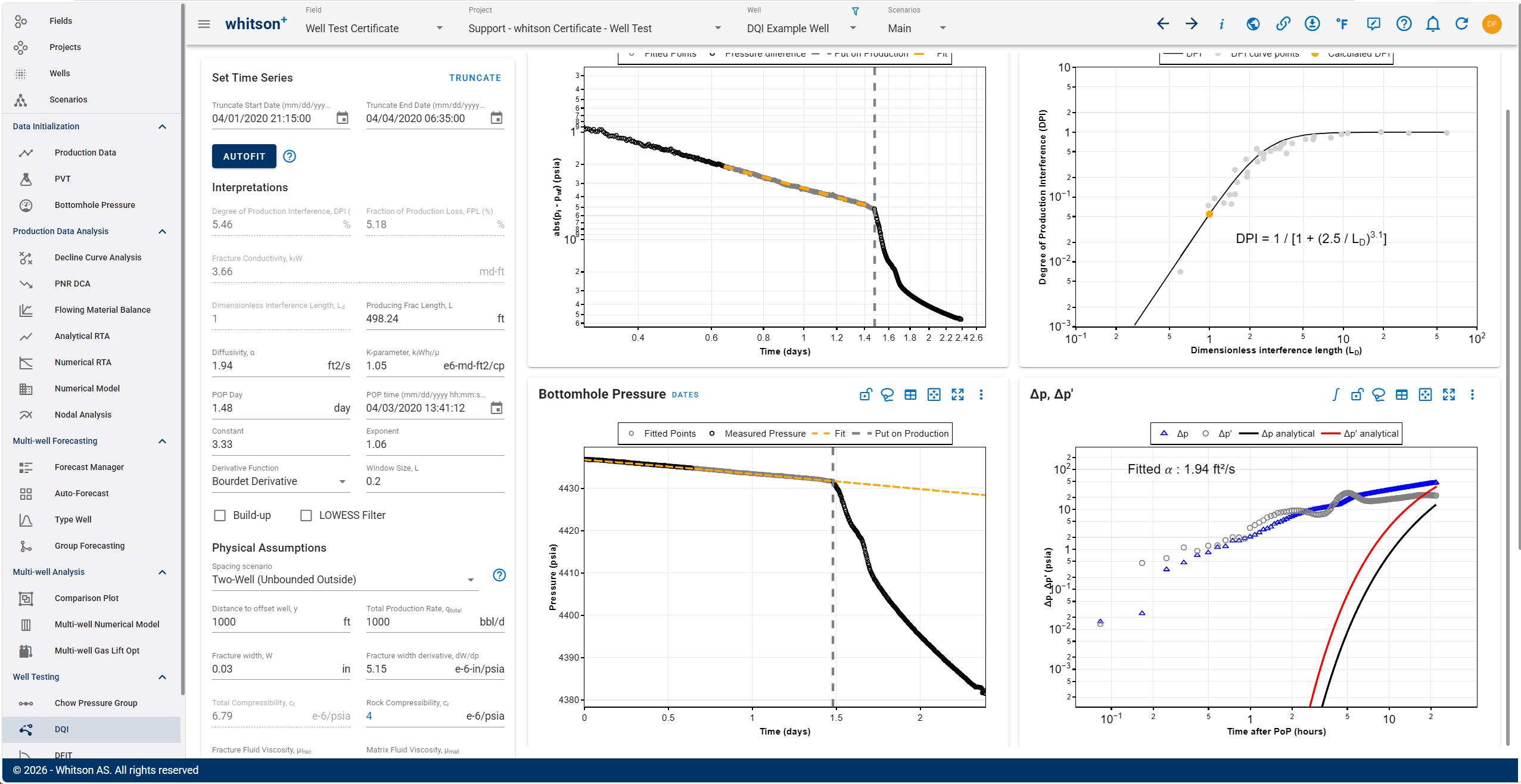Go forward with the right arrow icon

click(1191, 24)
